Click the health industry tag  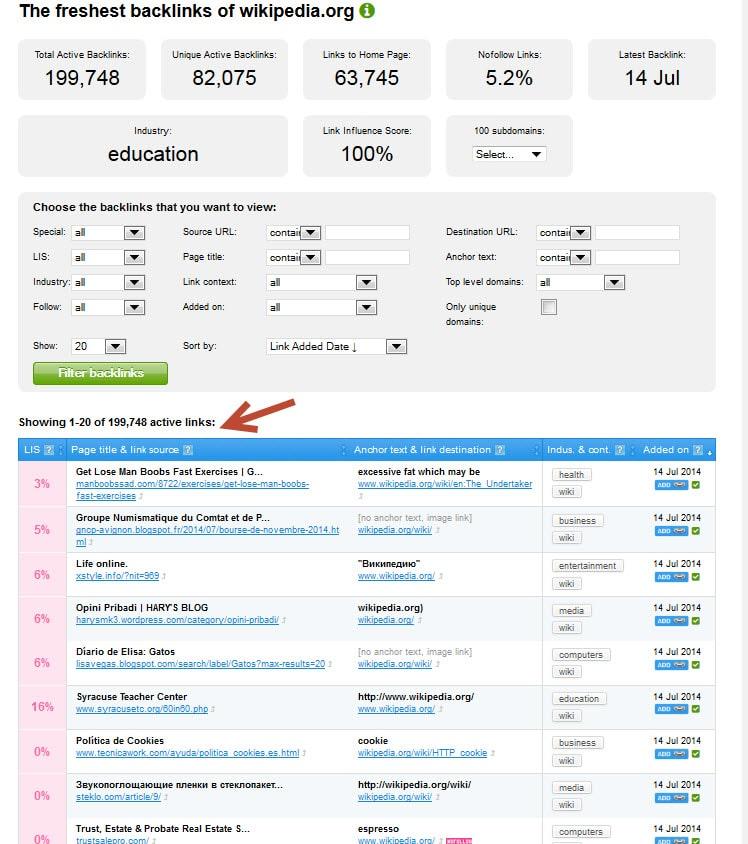571,475
